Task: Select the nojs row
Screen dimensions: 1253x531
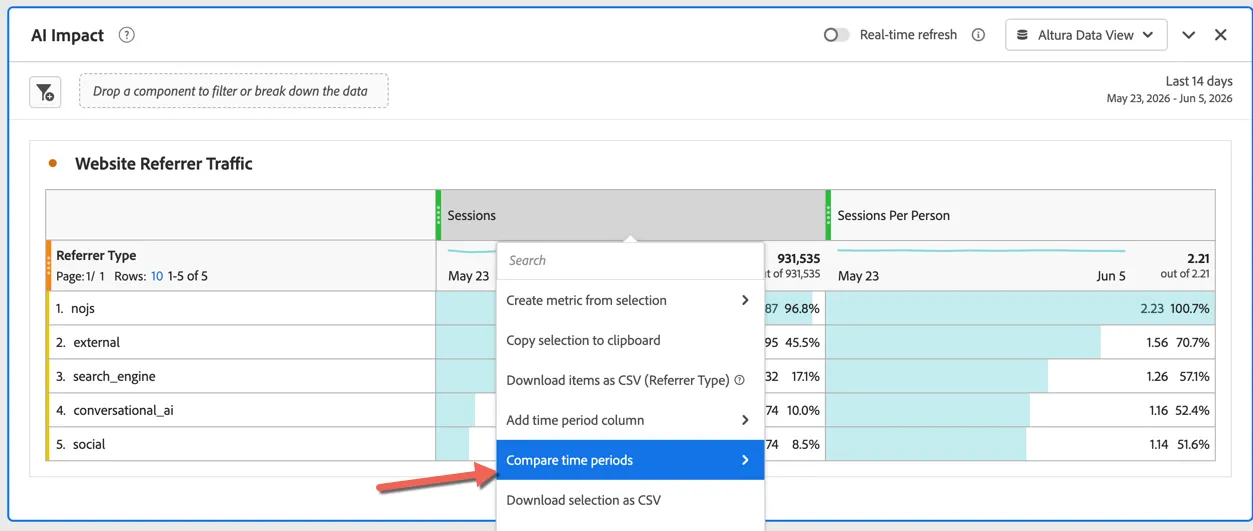Action: (241, 309)
